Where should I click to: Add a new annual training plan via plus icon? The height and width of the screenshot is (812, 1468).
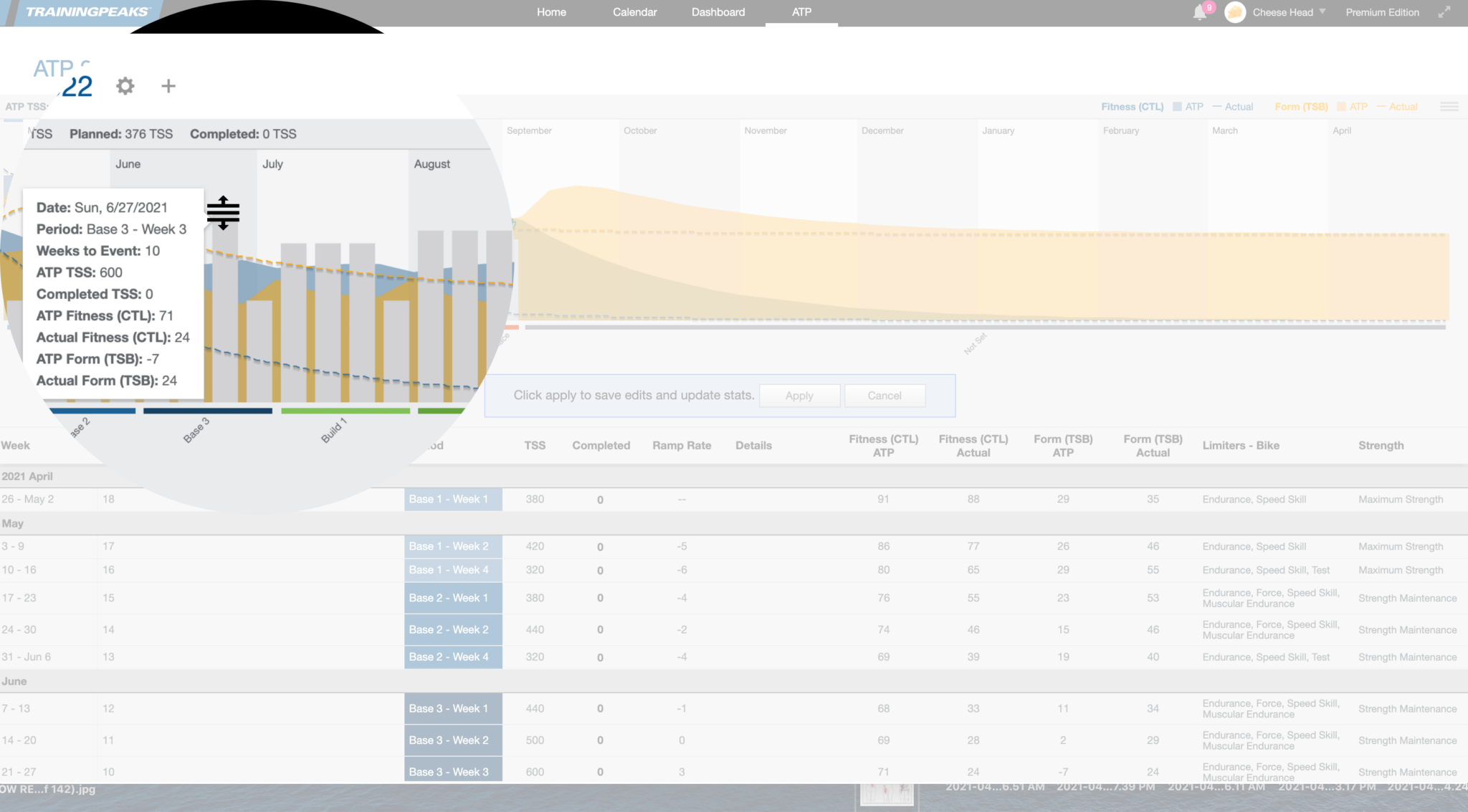coord(168,86)
